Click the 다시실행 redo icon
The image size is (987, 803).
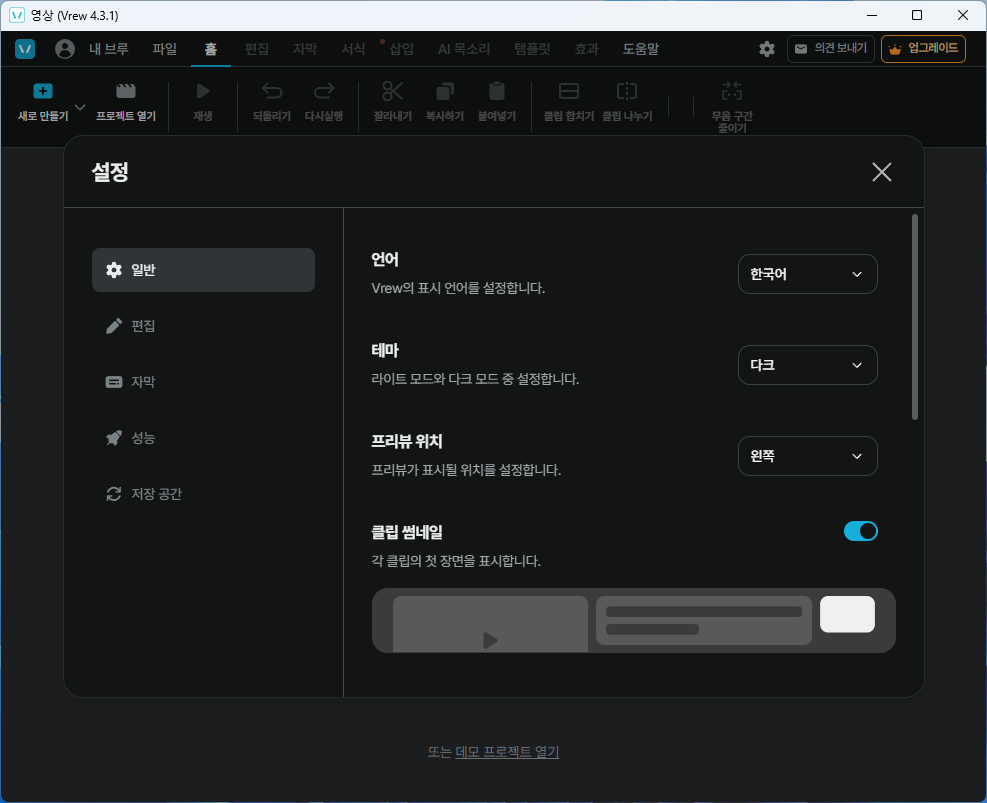coord(324,91)
